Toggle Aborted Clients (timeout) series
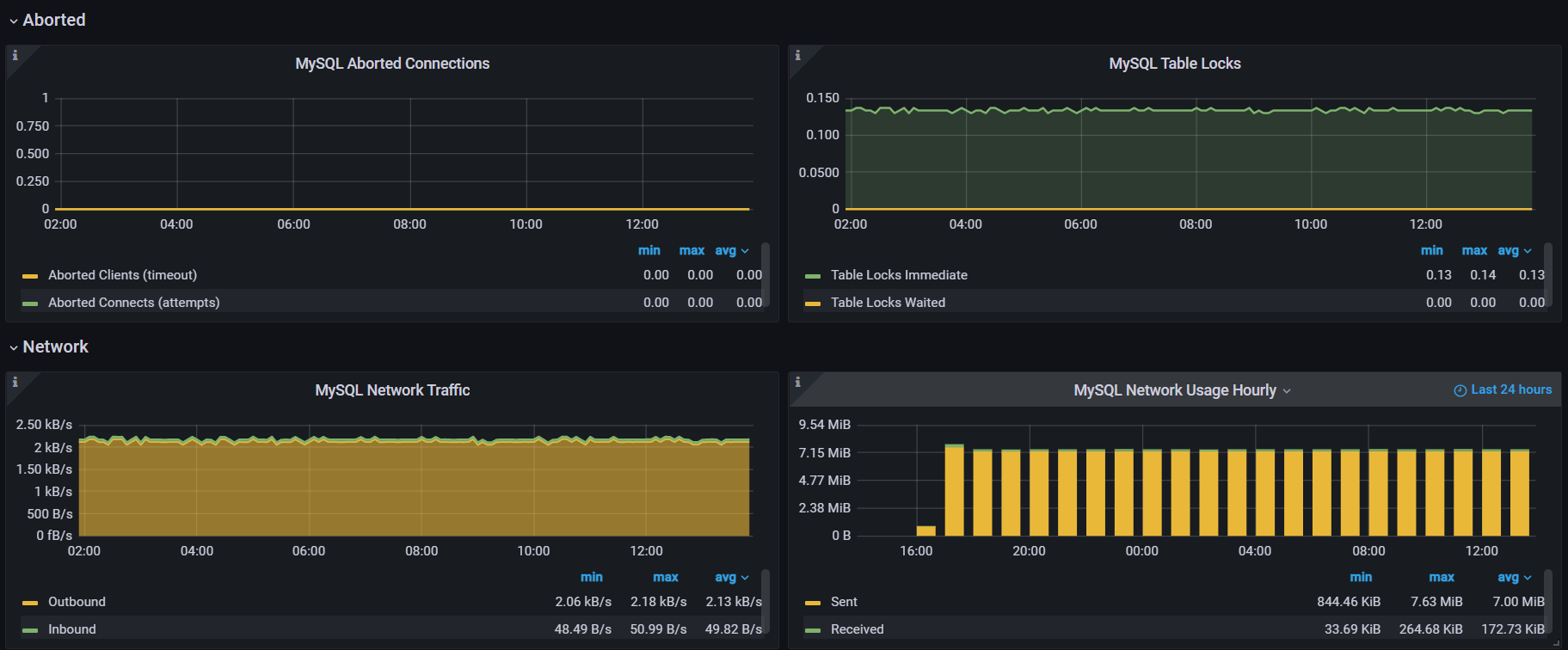1568x650 pixels. coord(122,275)
